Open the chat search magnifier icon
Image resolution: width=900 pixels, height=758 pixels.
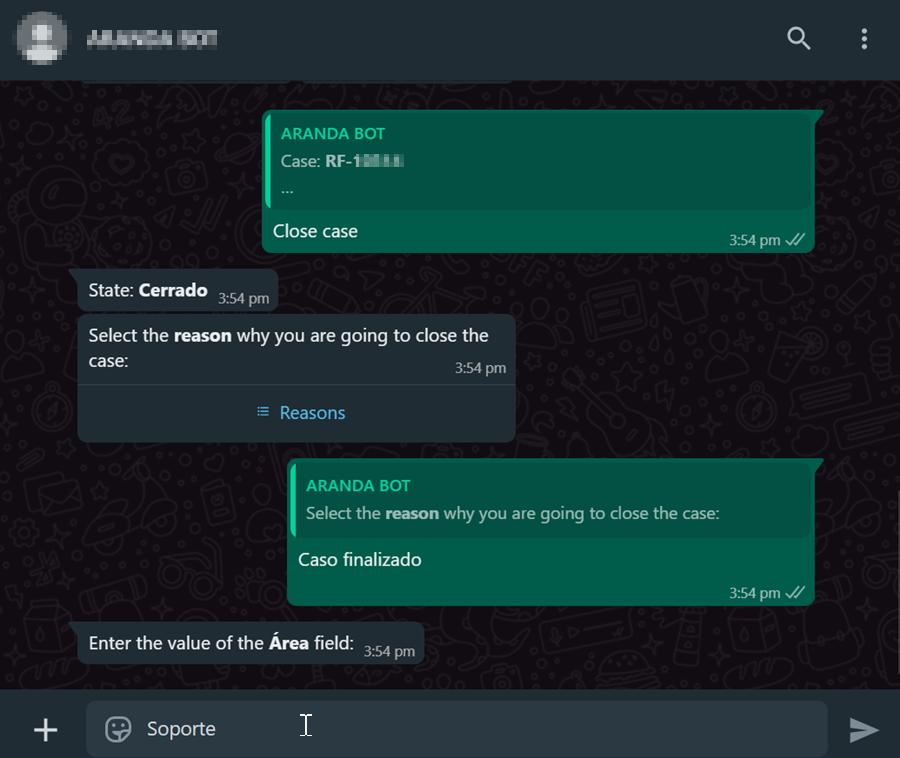[798, 38]
